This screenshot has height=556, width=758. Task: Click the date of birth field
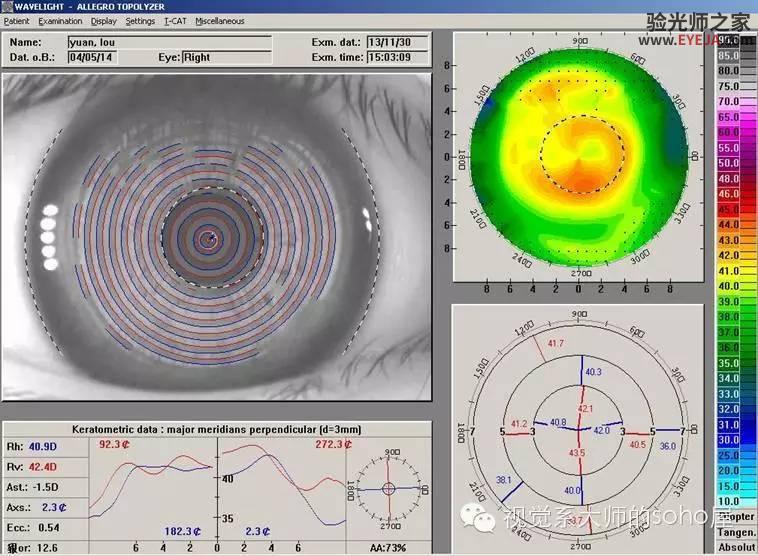[x=92, y=57]
